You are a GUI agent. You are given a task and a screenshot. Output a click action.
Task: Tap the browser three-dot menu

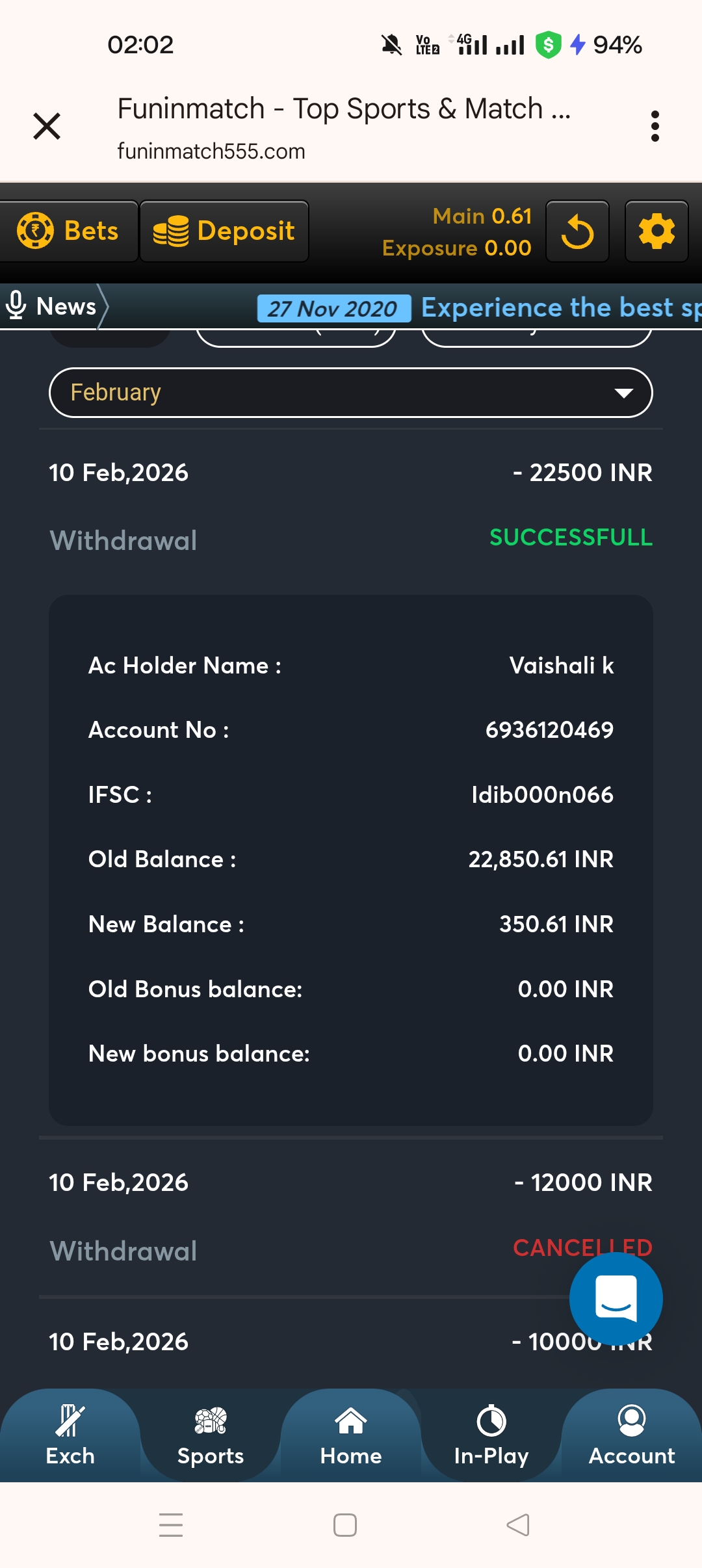pyautogui.click(x=655, y=126)
